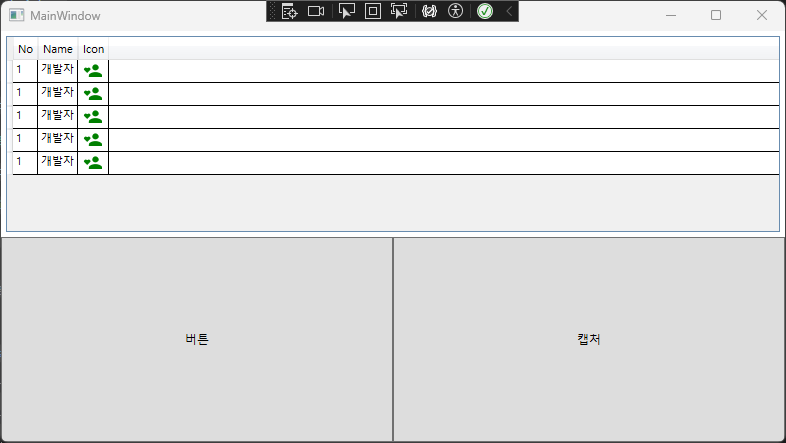786x443 pixels.
Task: Collapse the debug toolbar with chevron
Action: (x=509, y=11)
